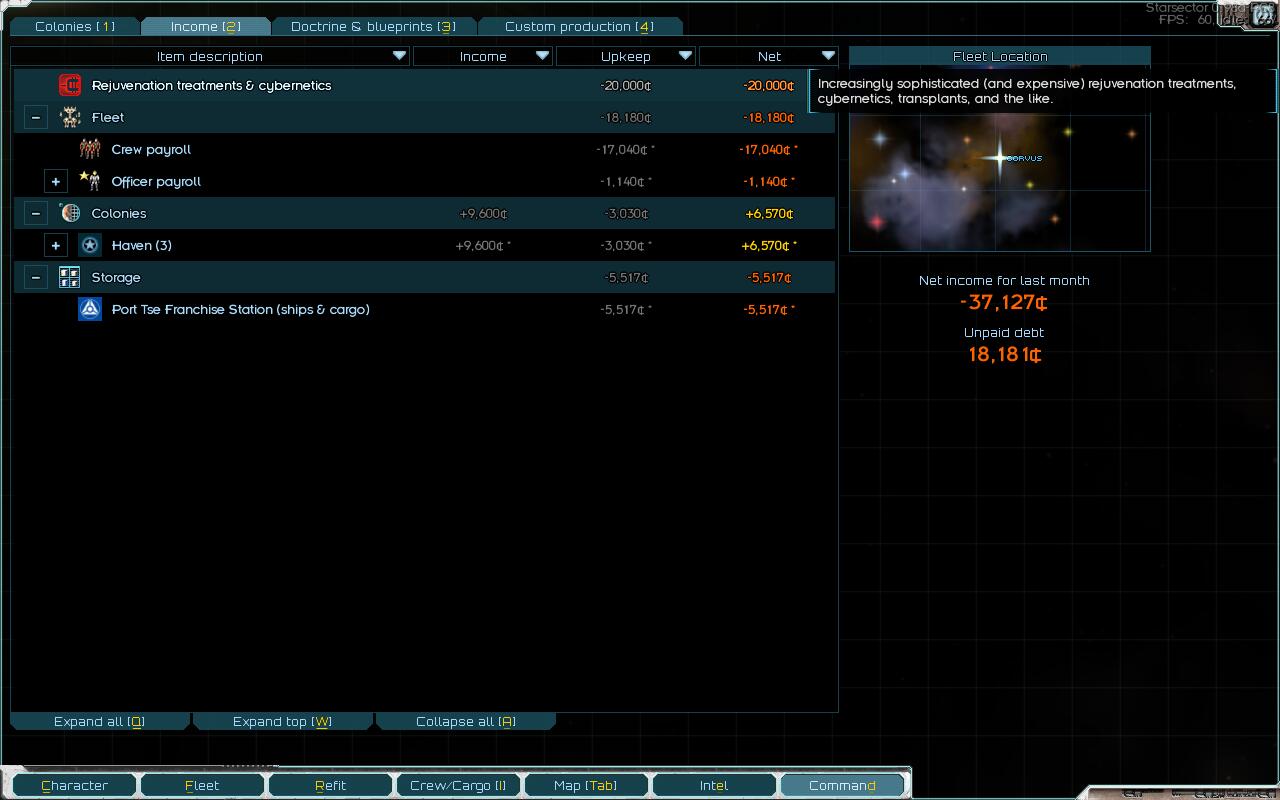Click the help icon in top-right corner
Viewport: 1280px width, 800px height.
click(1263, 14)
